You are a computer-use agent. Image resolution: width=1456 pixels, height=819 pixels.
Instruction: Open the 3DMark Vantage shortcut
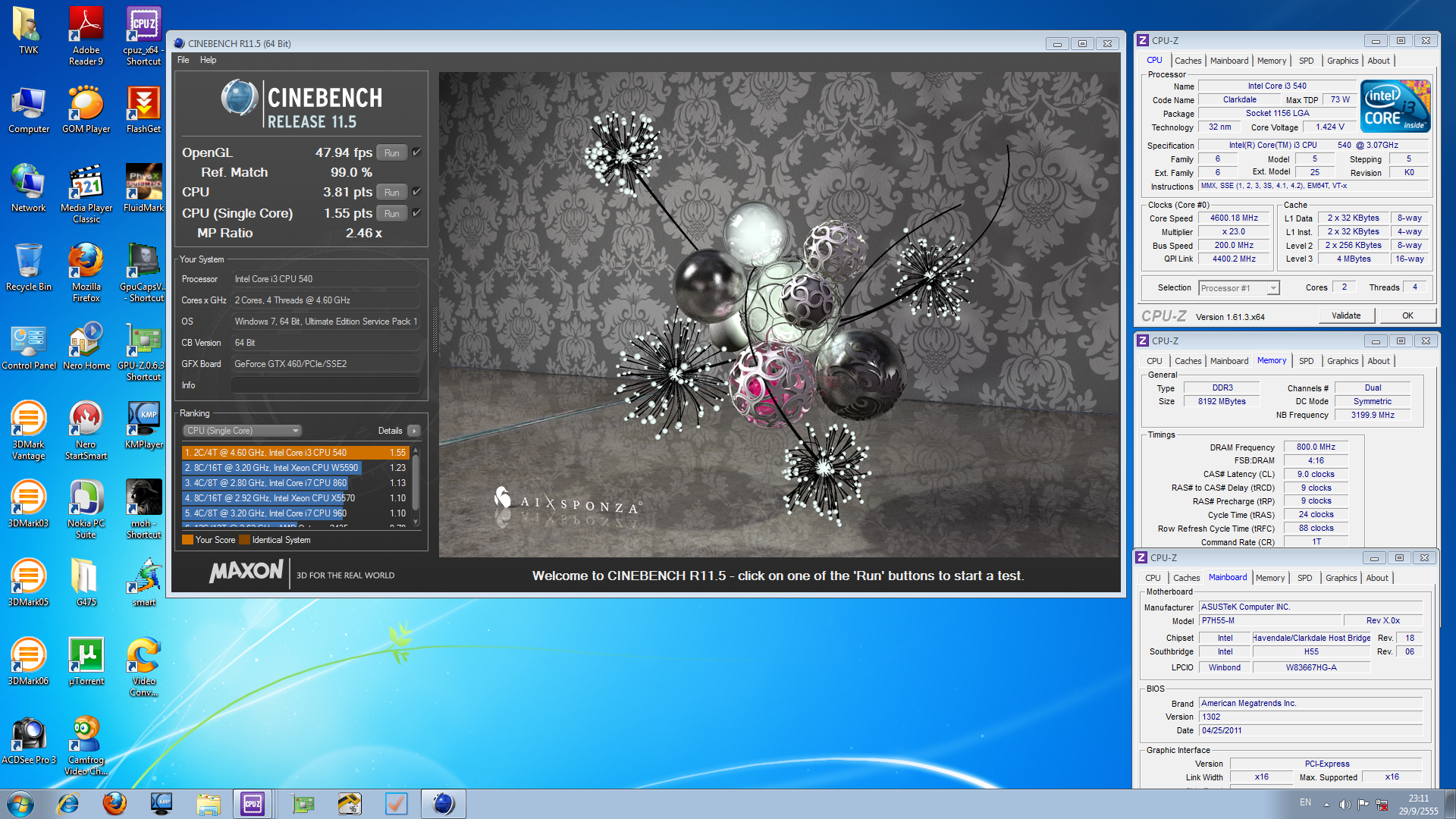coord(28,421)
